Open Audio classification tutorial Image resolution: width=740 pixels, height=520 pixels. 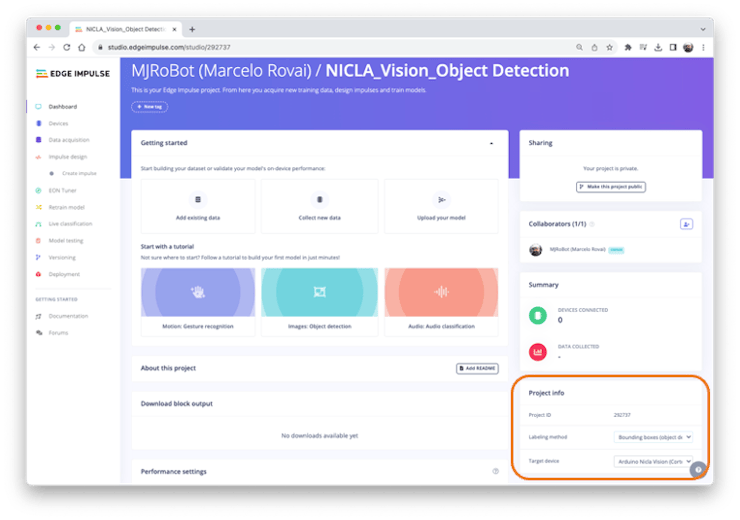click(x=441, y=302)
